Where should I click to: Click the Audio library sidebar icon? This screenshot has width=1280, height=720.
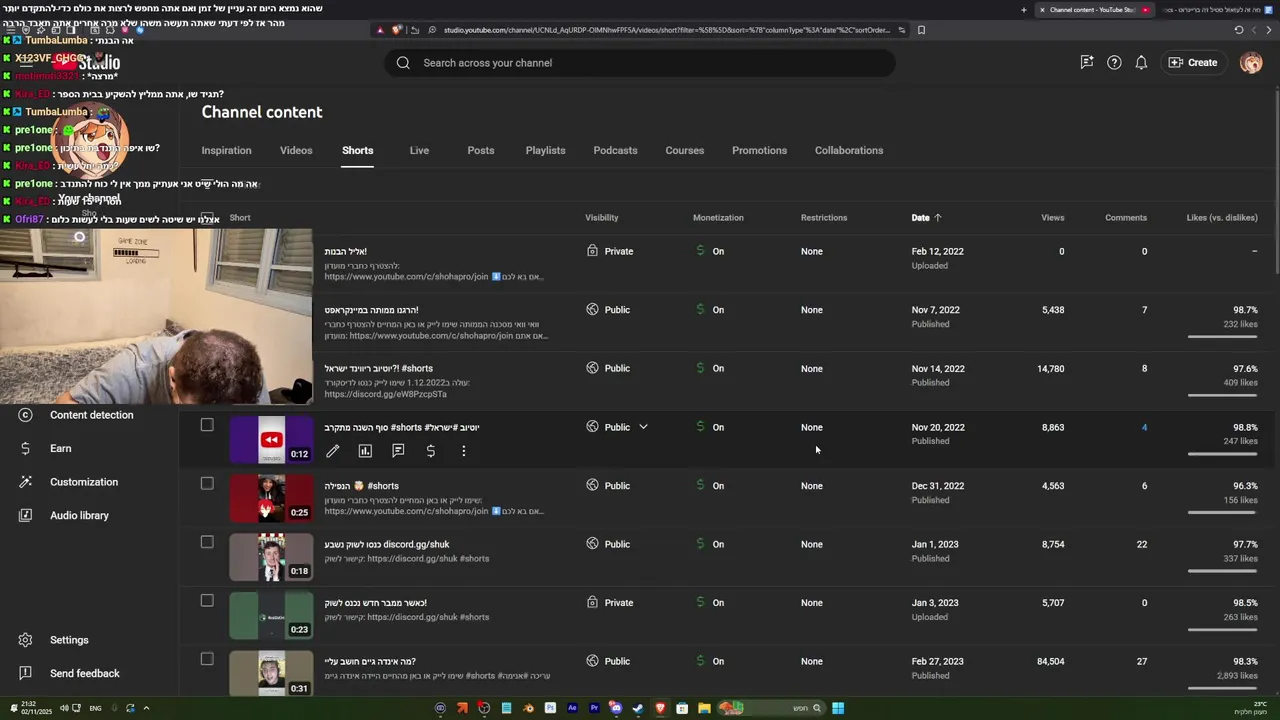pyautogui.click(x=25, y=515)
